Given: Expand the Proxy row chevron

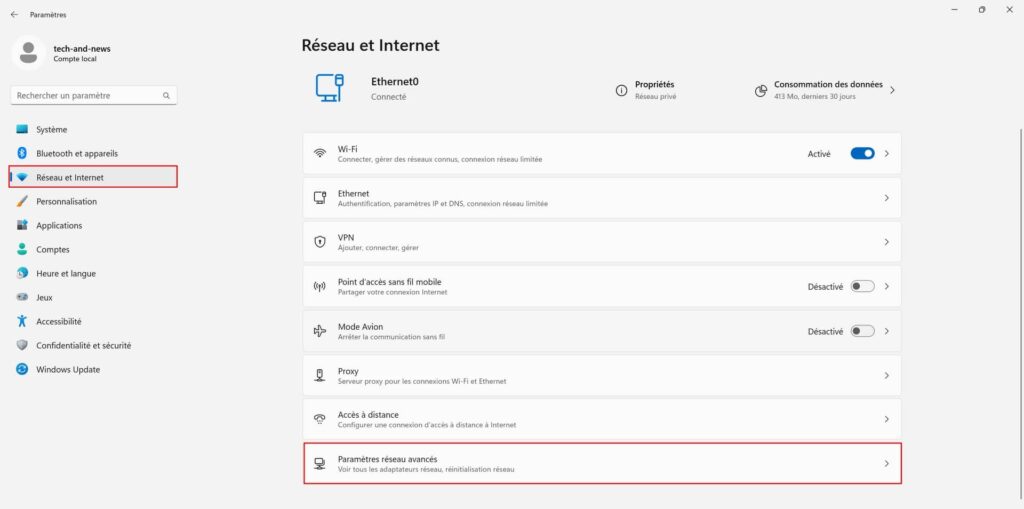Looking at the screenshot, I should tap(886, 375).
